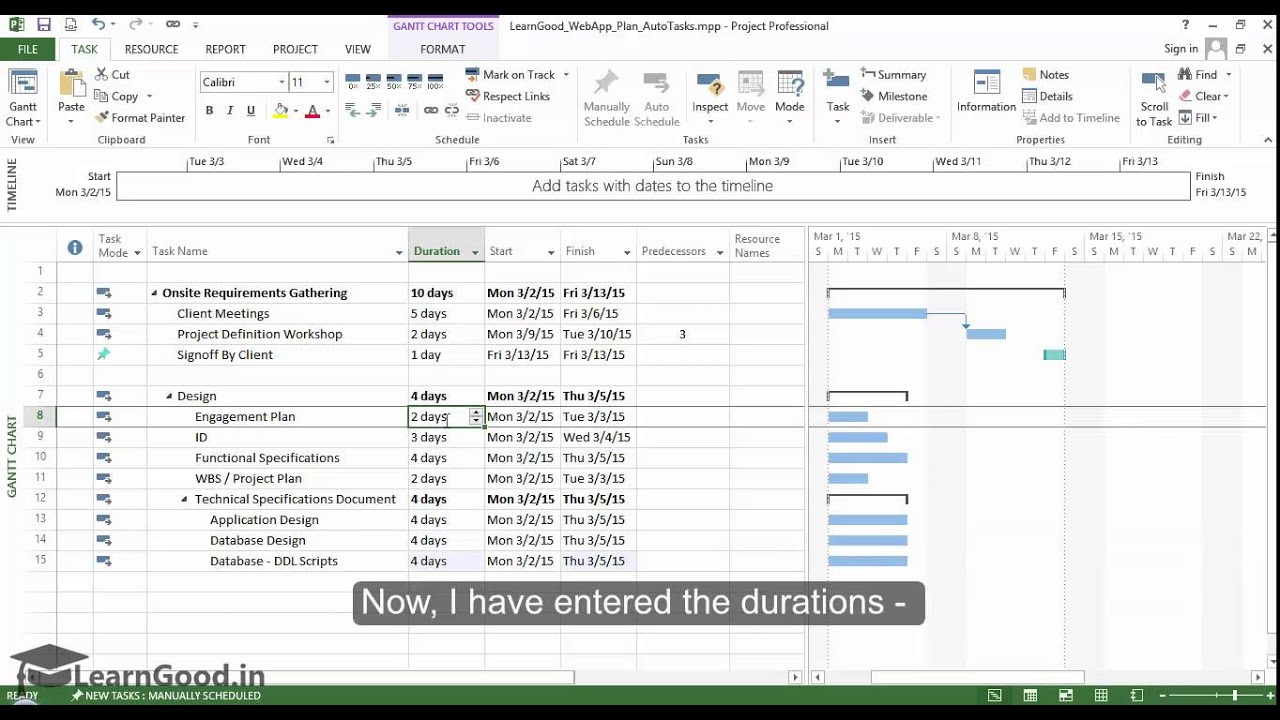Screen dimensions: 1280x720
Task: Switch to the FORMAT ribbon tab
Action: coord(442,49)
